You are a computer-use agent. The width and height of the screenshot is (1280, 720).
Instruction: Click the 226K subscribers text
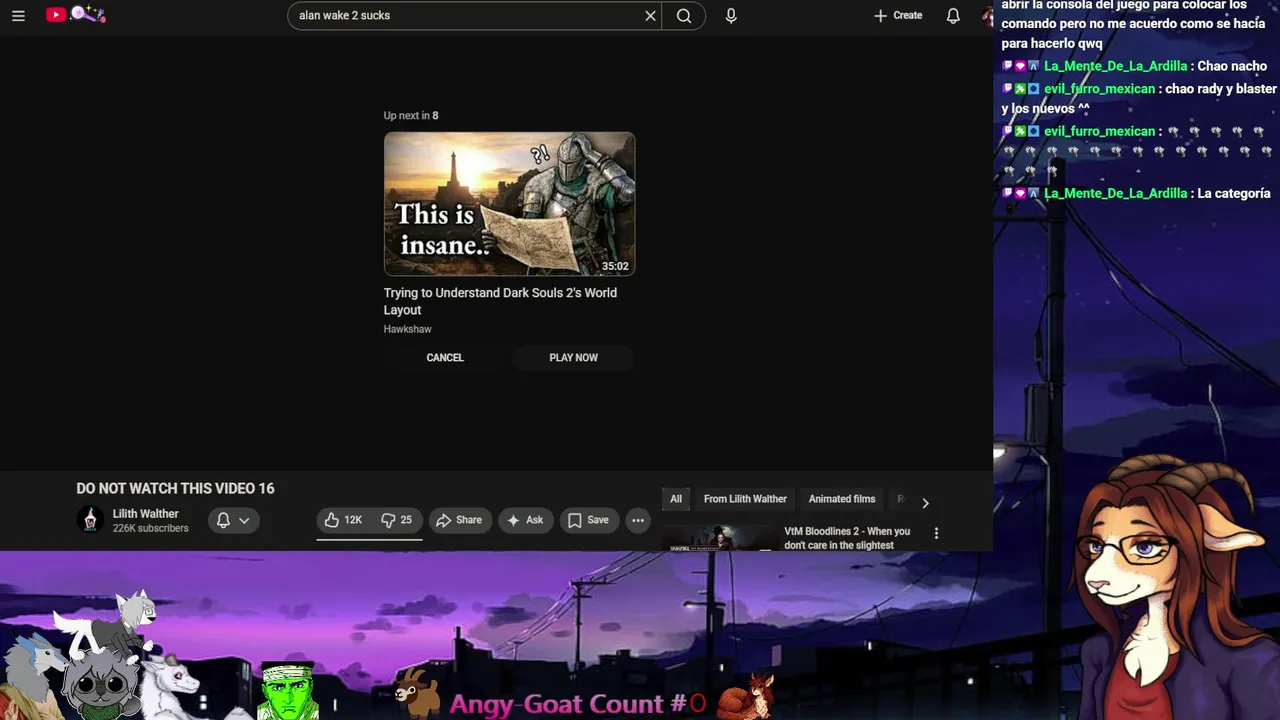(150, 528)
